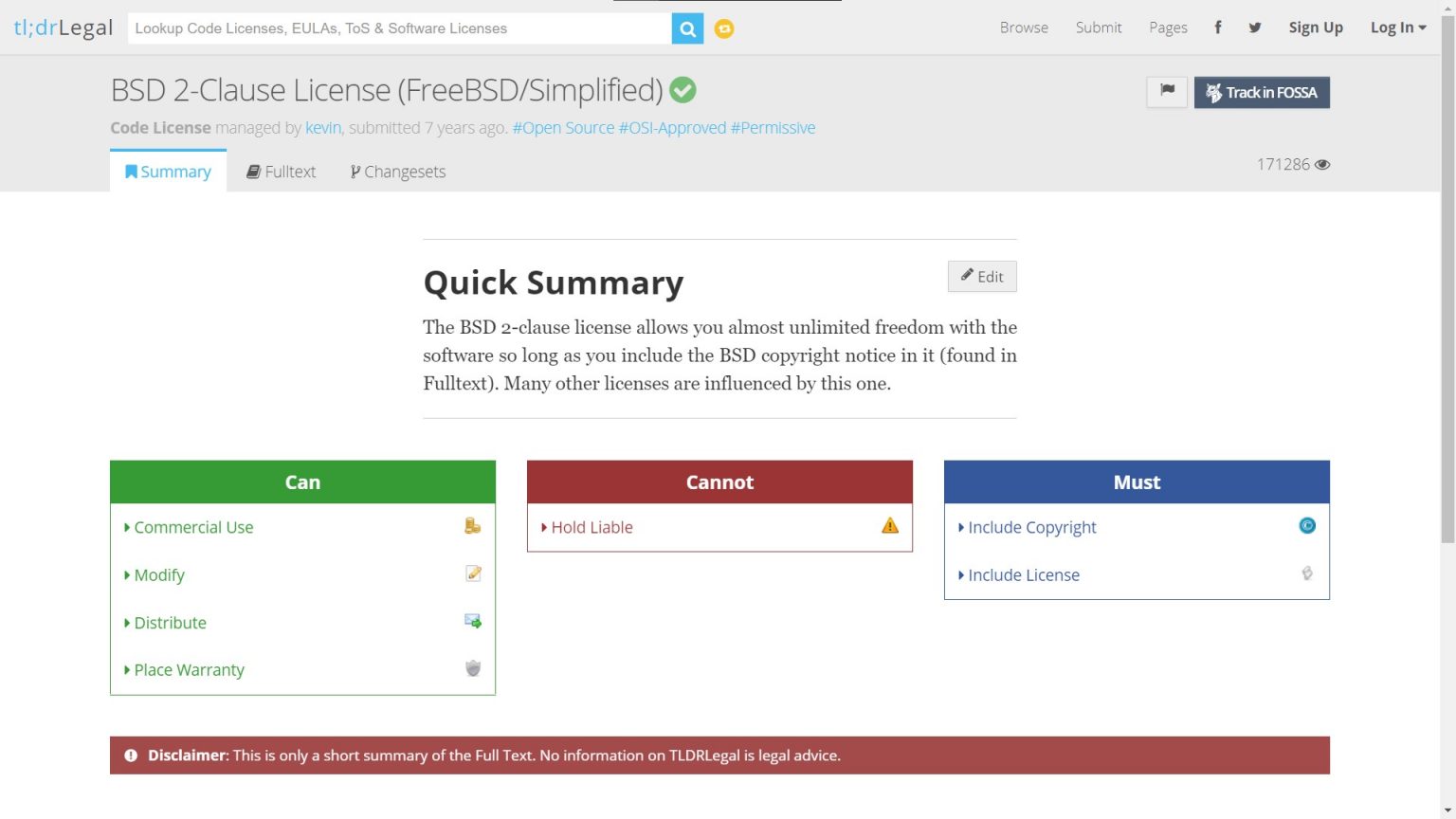Image resolution: width=1456 pixels, height=819 pixels.
Task: Focus the license lookup search field
Action: click(399, 28)
